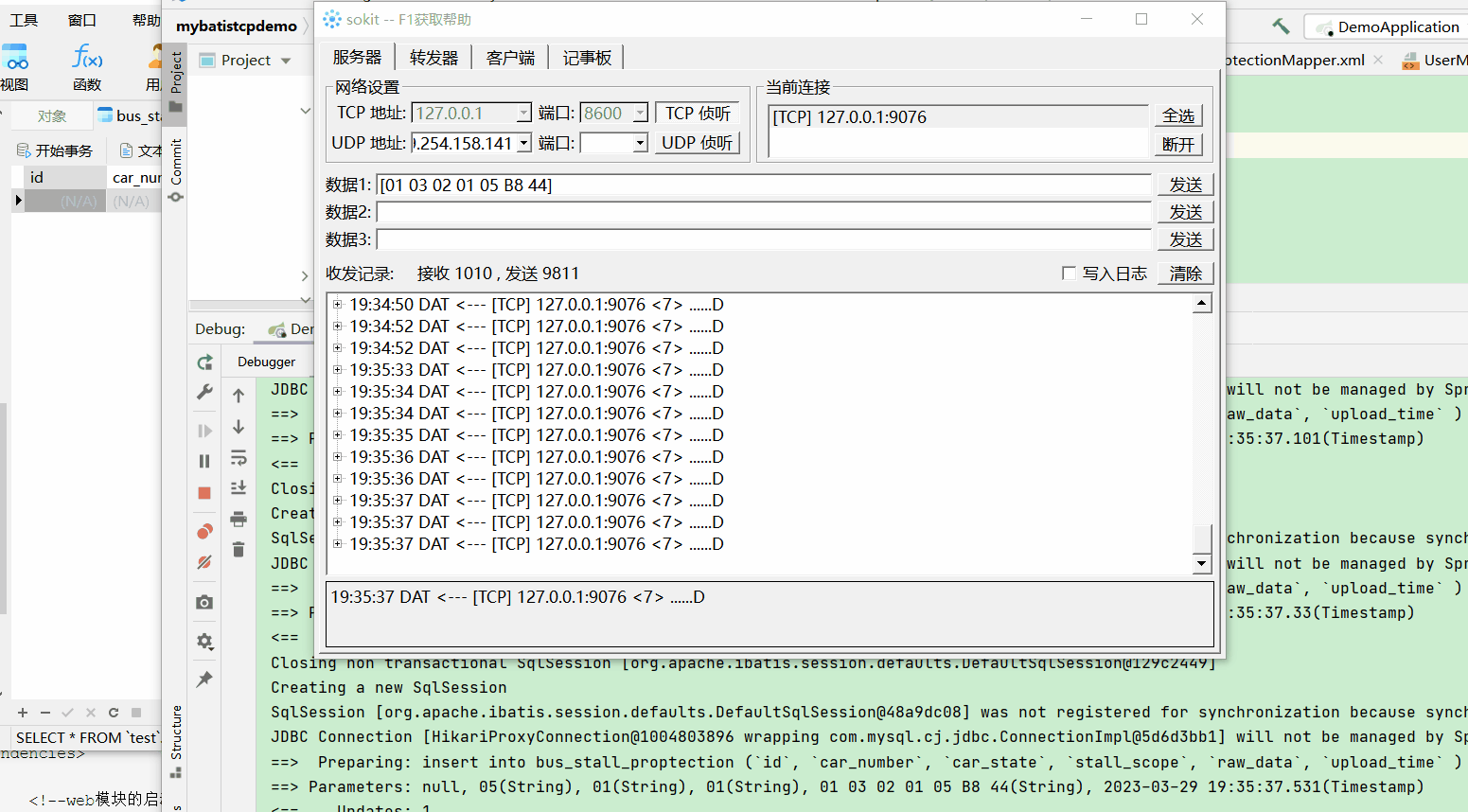Mute breakpoints in the debugger
This screenshot has width=1468, height=812.
(x=204, y=562)
